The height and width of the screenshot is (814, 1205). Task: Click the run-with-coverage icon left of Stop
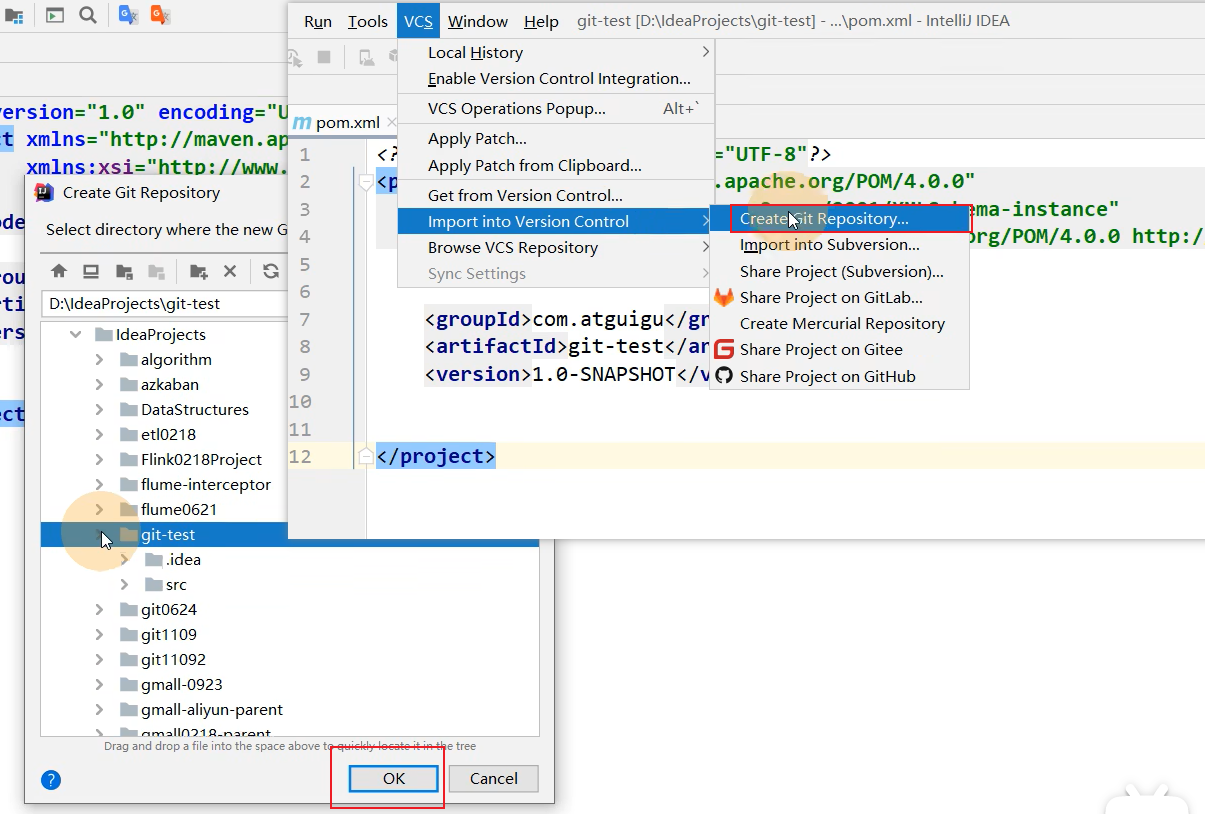[x=295, y=58]
